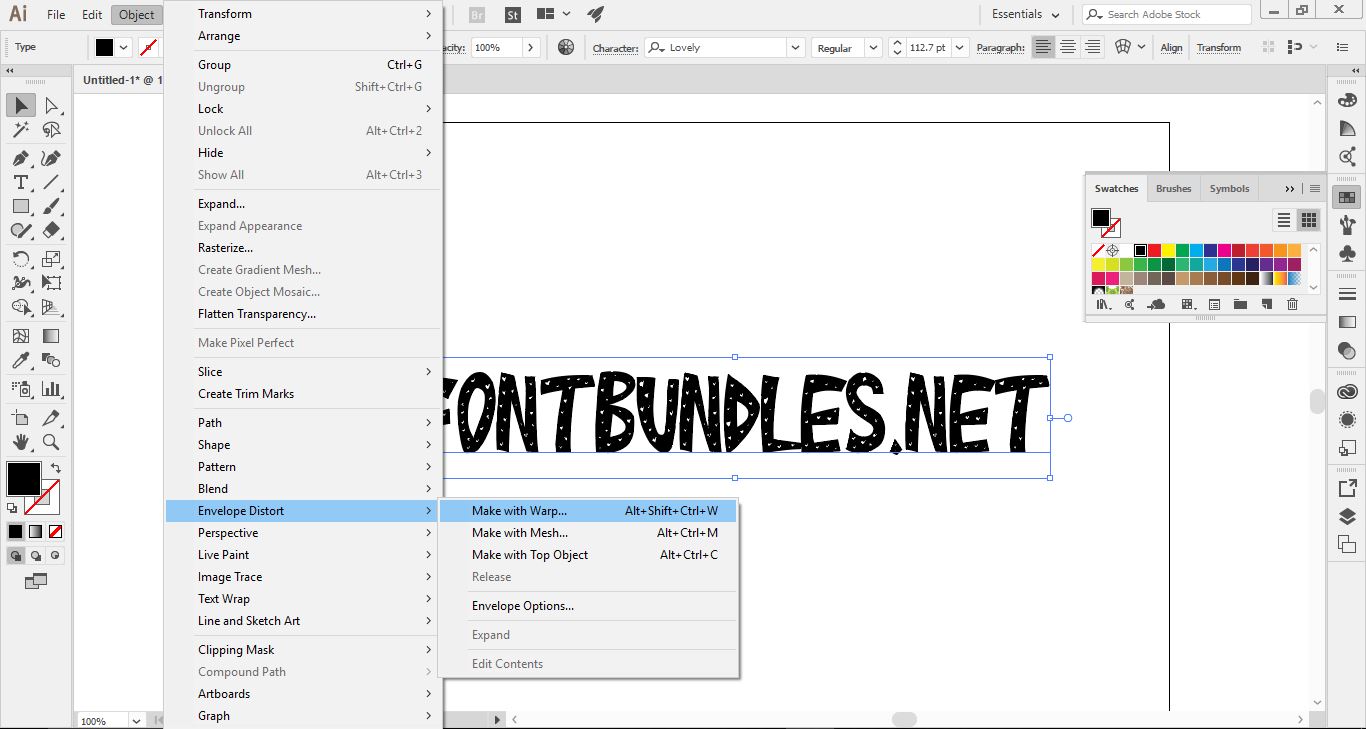Choose Make with Mesh...
1366x729 pixels.
click(x=588, y=533)
